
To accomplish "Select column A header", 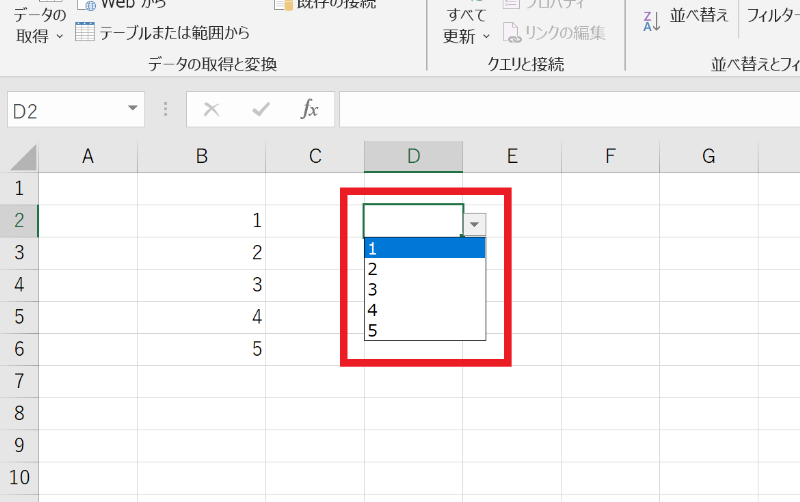I will (x=88, y=157).
